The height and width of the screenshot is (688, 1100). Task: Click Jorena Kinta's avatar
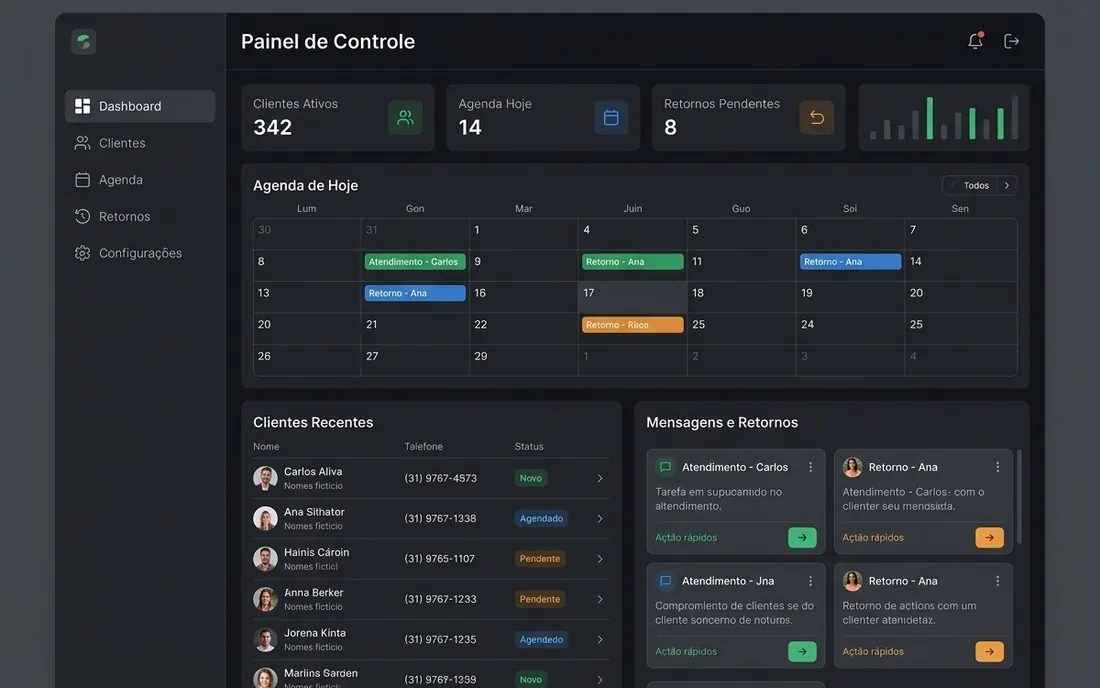[x=265, y=640]
